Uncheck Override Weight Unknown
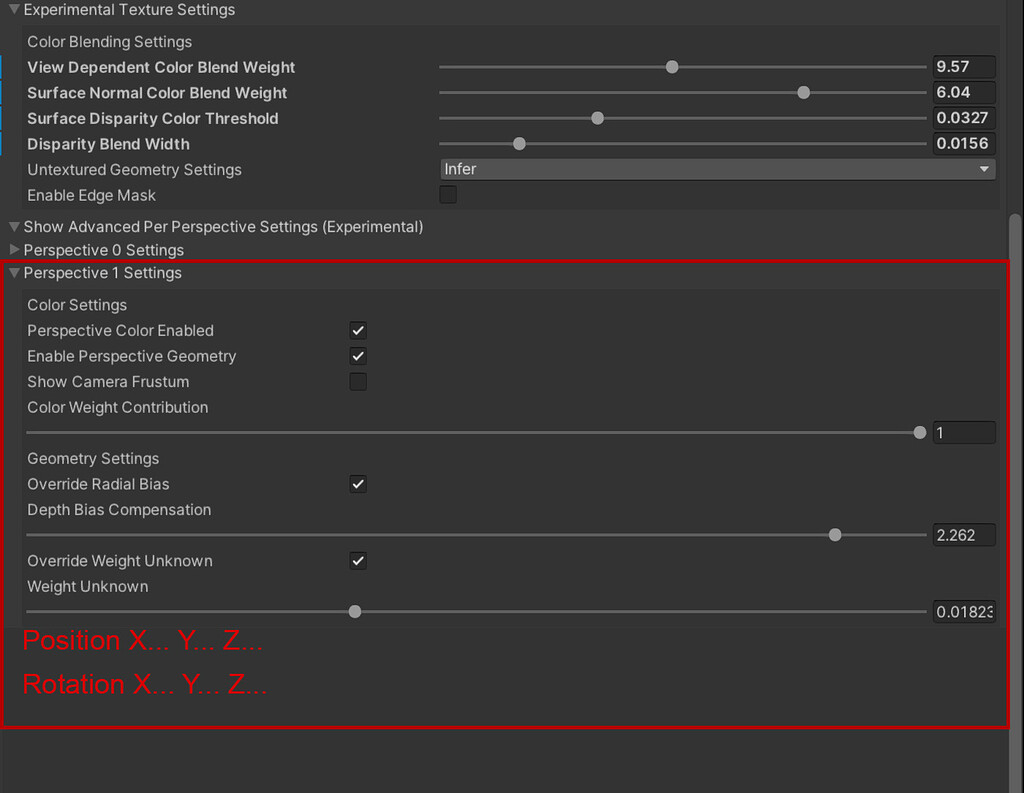This screenshot has height=793, width=1024. click(x=357, y=560)
